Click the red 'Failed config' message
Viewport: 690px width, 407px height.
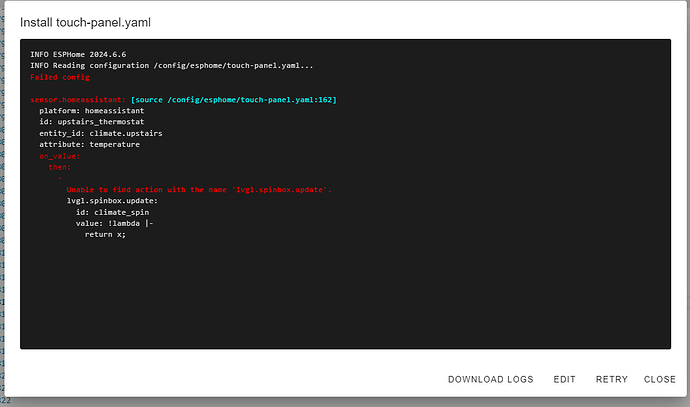60,77
